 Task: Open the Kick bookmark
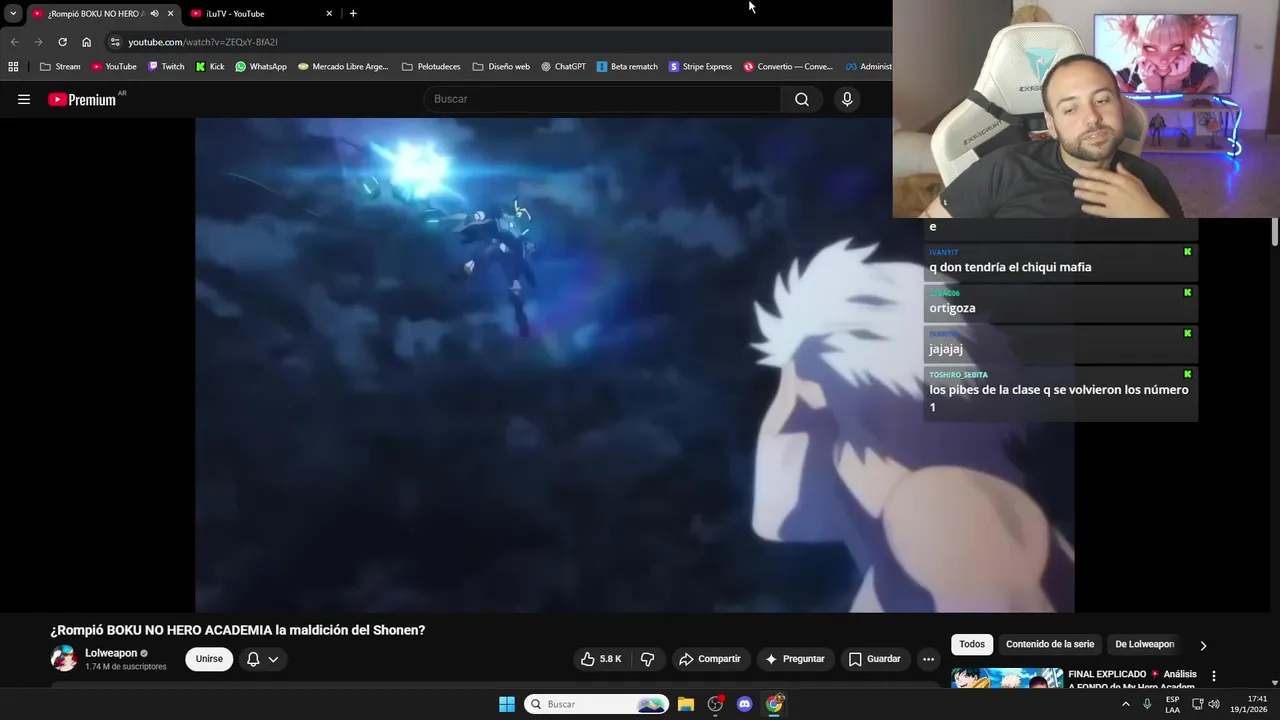click(x=210, y=67)
